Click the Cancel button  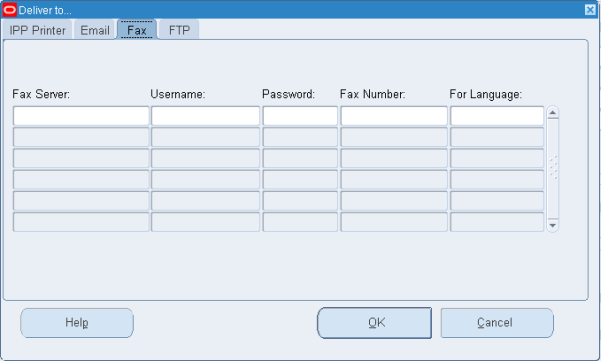pyautogui.click(x=497, y=323)
